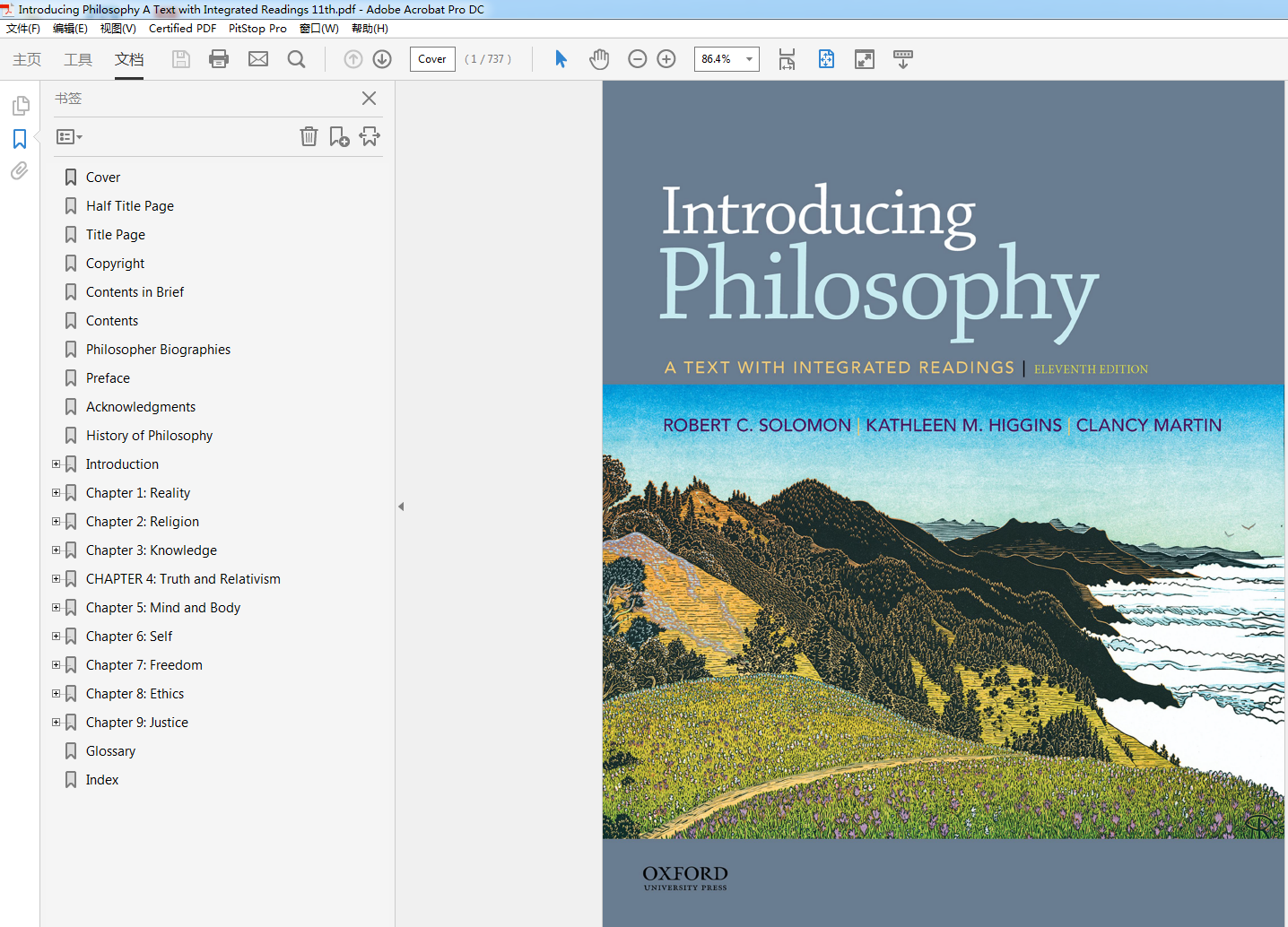Open Page Thumbnails sidebar icon
Screen dimensions: 1288x927
pos(21,106)
